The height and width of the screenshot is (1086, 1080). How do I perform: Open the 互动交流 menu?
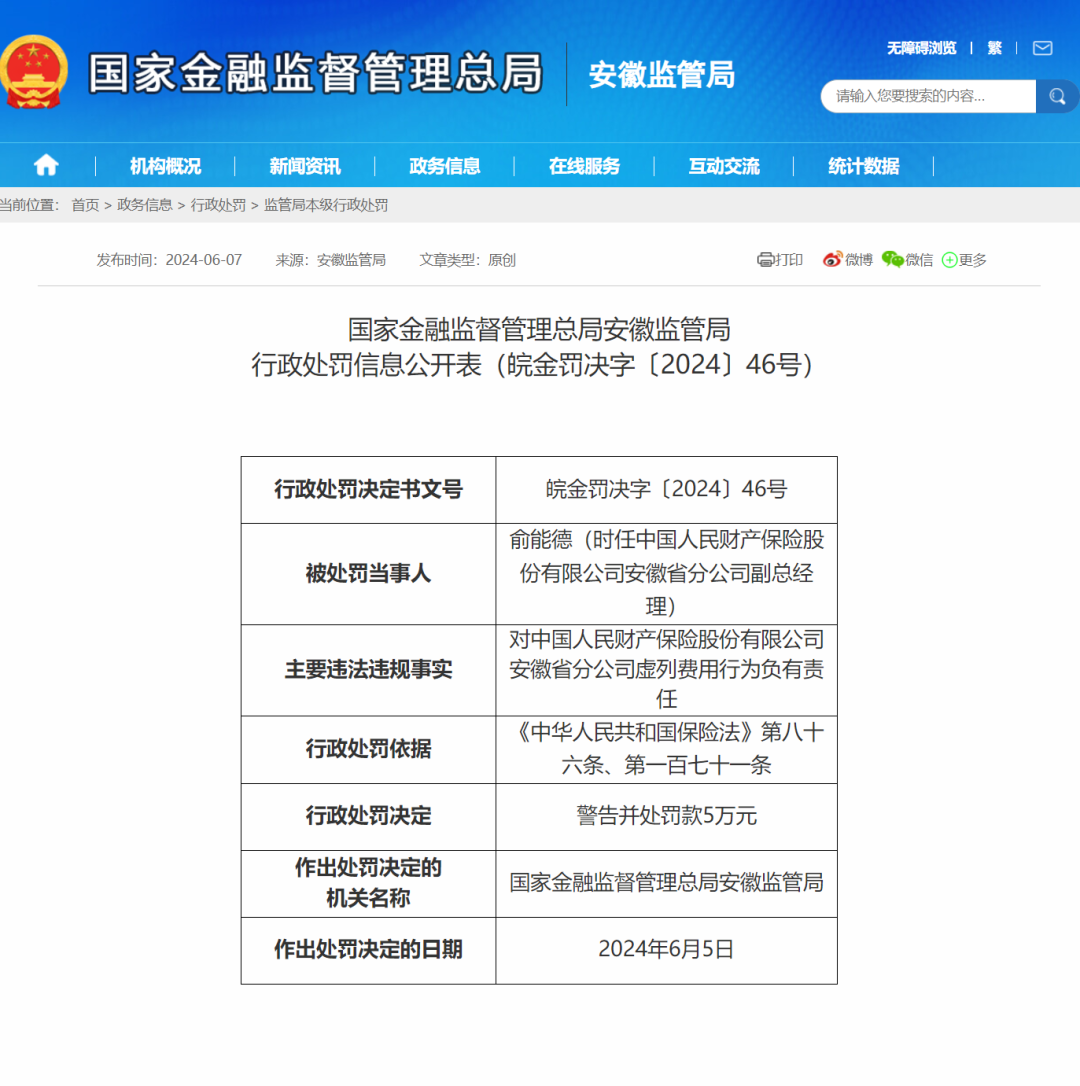(x=724, y=166)
